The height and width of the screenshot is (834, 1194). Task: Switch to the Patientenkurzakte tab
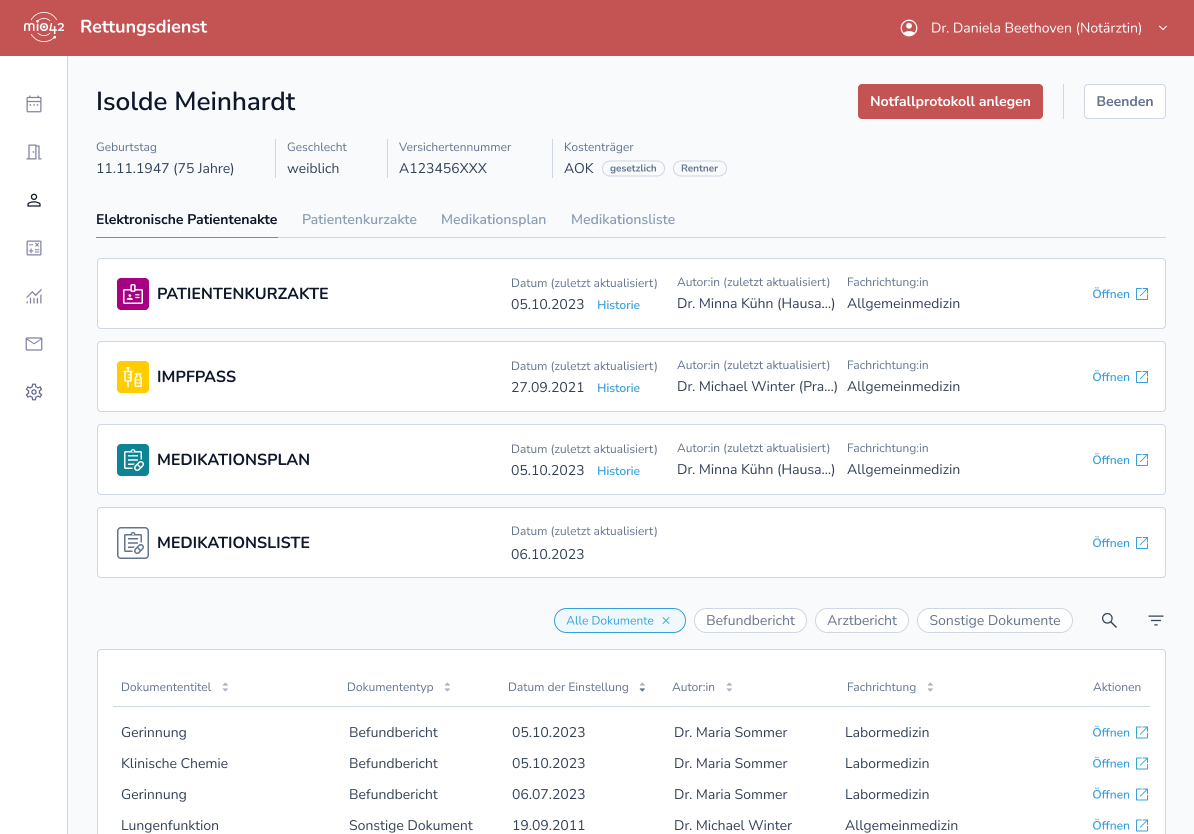point(359,219)
